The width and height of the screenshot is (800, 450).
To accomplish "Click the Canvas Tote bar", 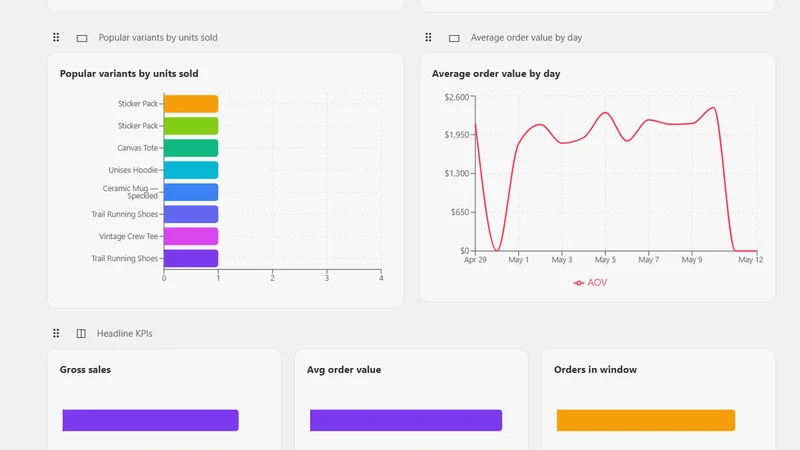I will click(x=191, y=148).
